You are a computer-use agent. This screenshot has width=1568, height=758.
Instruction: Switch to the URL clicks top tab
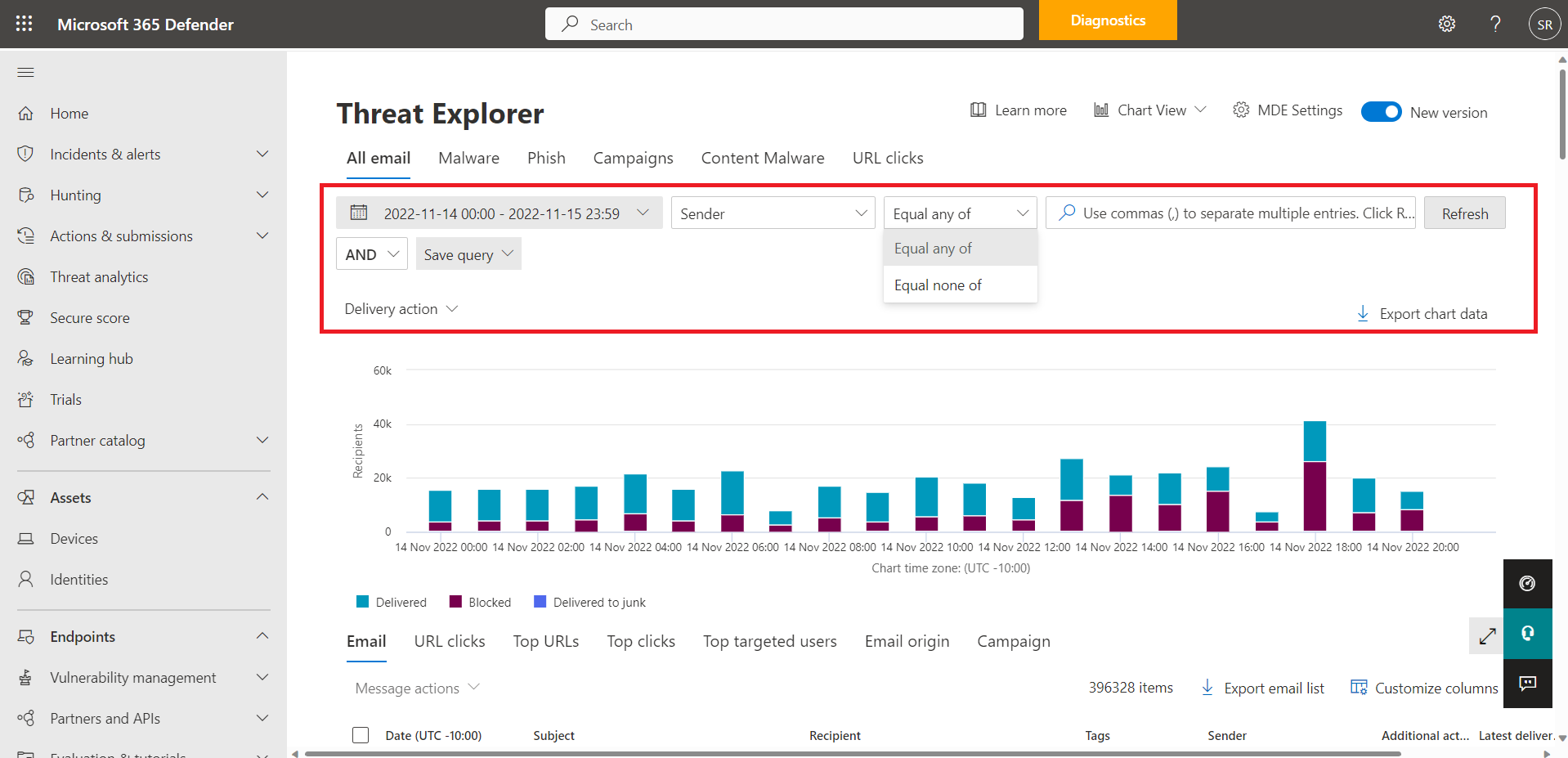(888, 158)
